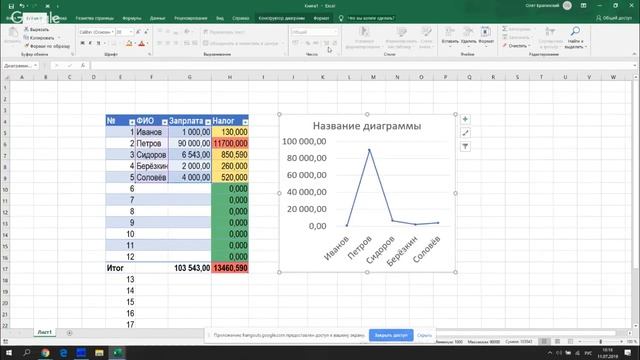Open Рецензирование ribbon tab
The image size is (640, 360).
[x=191, y=18]
